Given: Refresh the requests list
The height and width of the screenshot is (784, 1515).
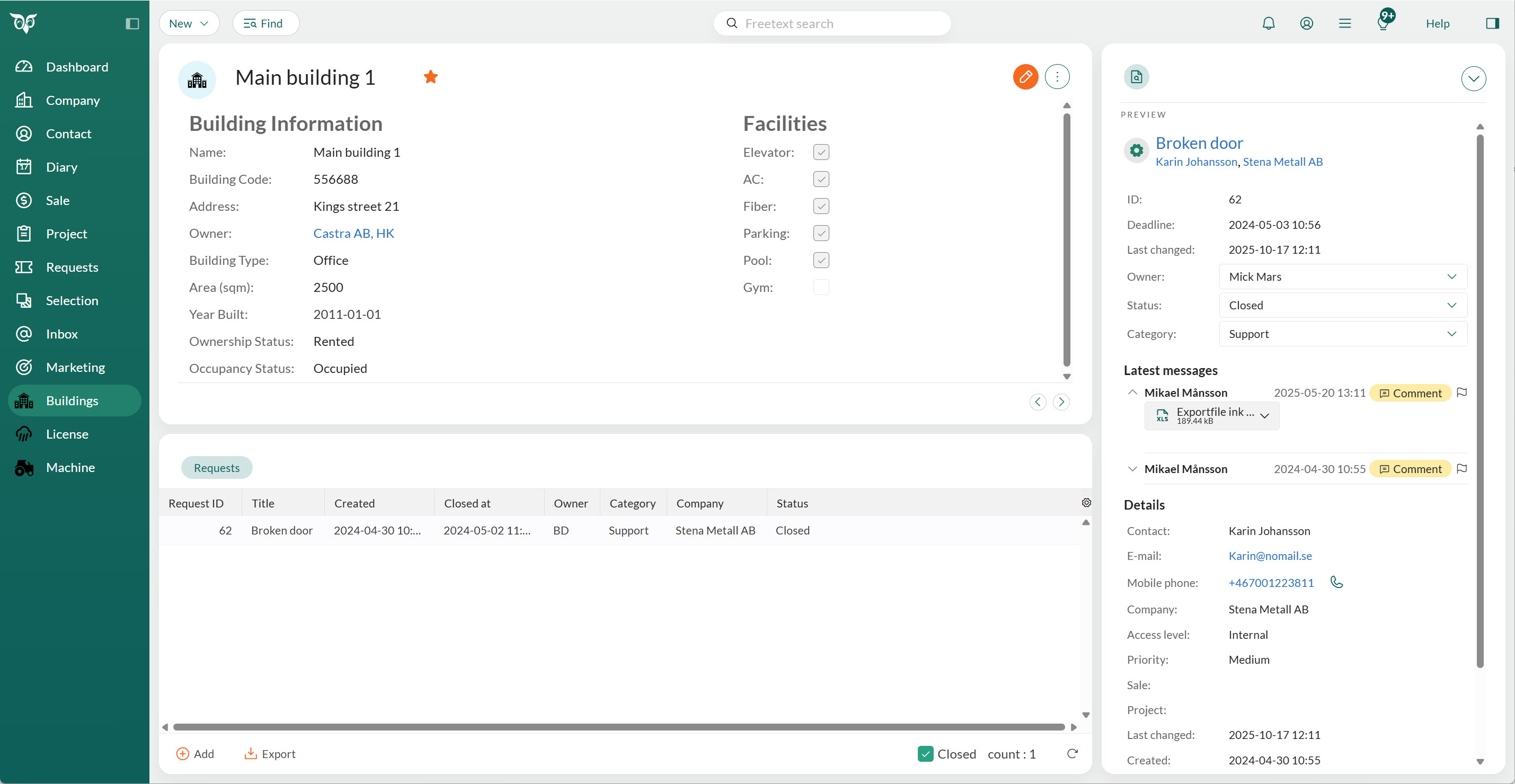Looking at the screenshot, I should [1071, 753].
